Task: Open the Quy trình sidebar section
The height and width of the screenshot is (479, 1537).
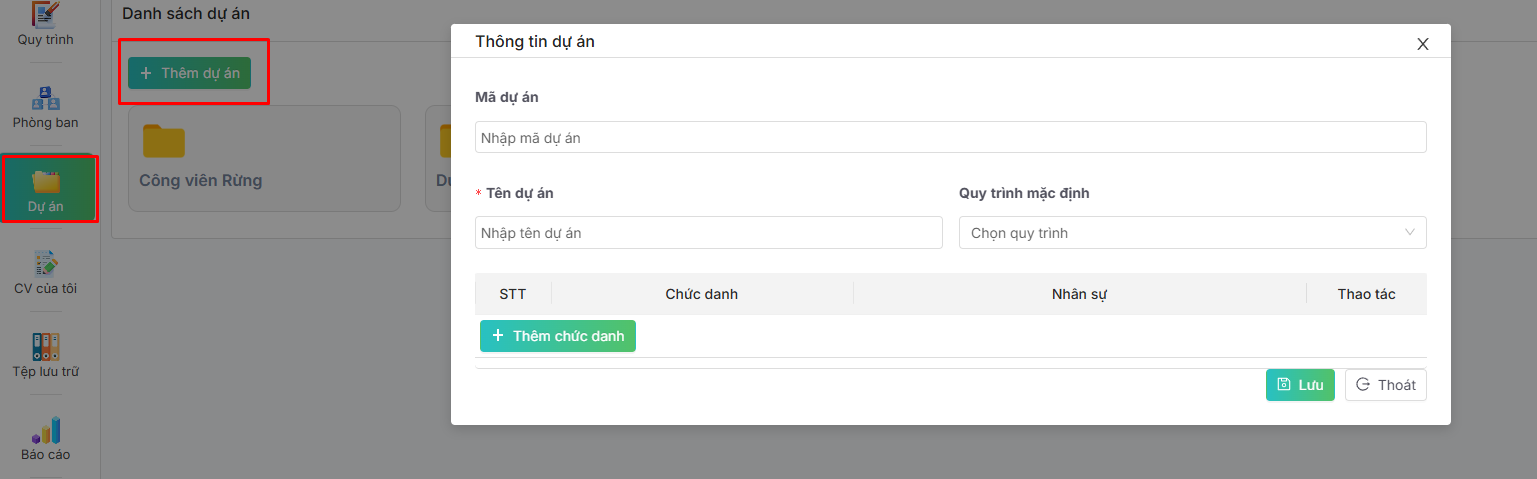Action: (x=46, y=24)
